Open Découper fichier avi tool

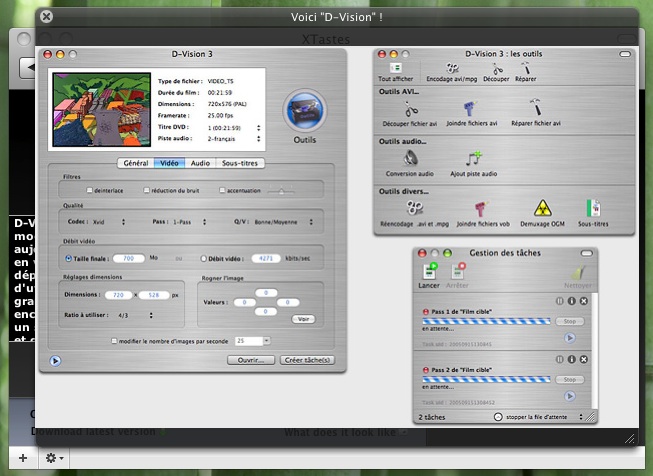[411, 110]
